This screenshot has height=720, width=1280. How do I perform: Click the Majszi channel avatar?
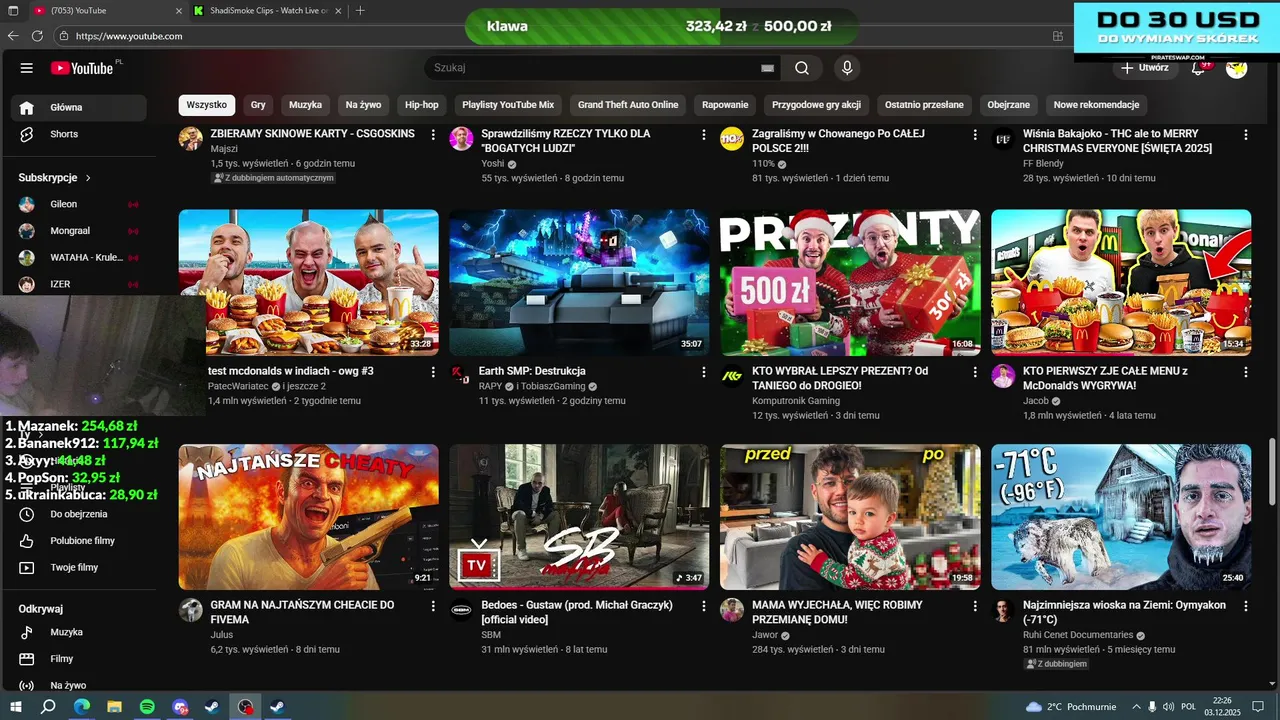pyautogui.click(x=191, y=139)
